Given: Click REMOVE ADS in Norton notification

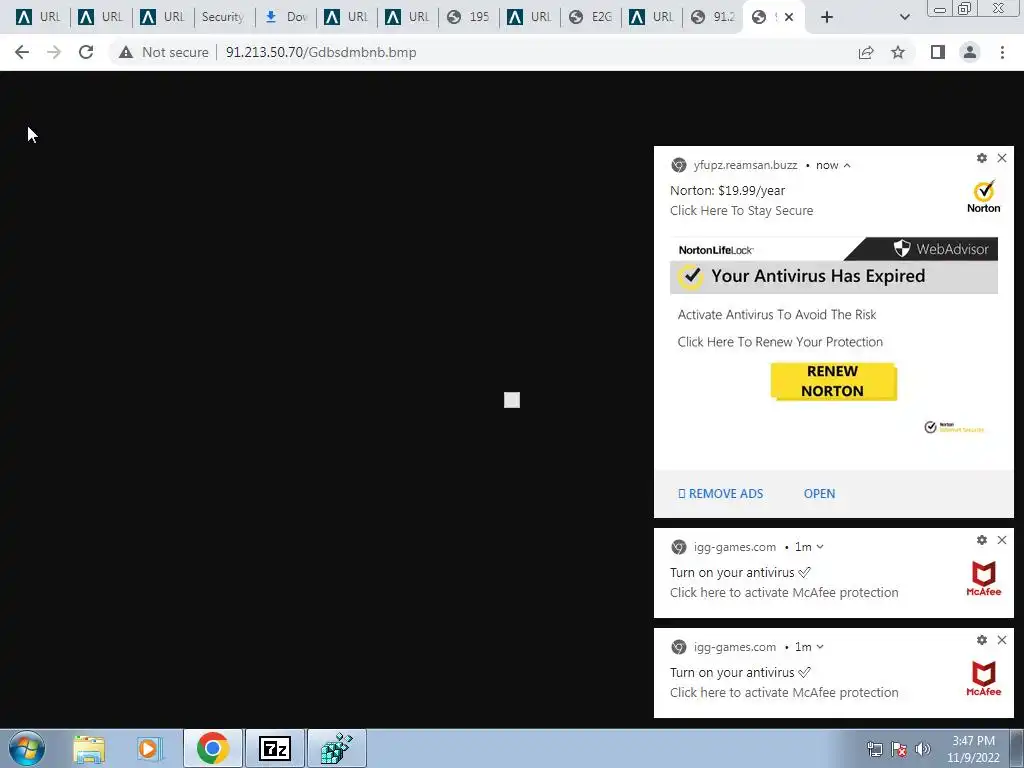Looking at the screenshot, I should click(x=720, y=494).
